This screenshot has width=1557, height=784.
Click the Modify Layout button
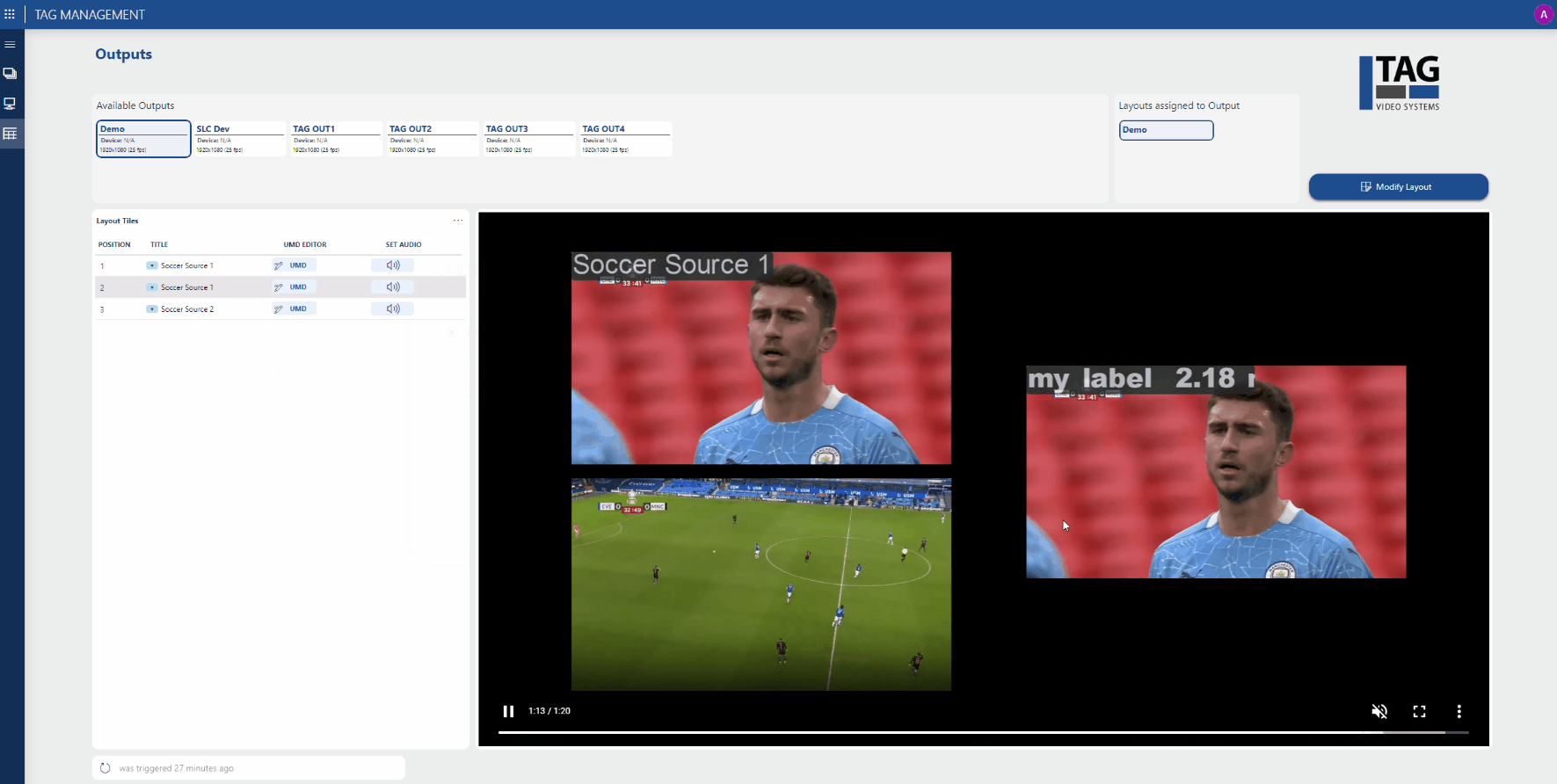1398,187
